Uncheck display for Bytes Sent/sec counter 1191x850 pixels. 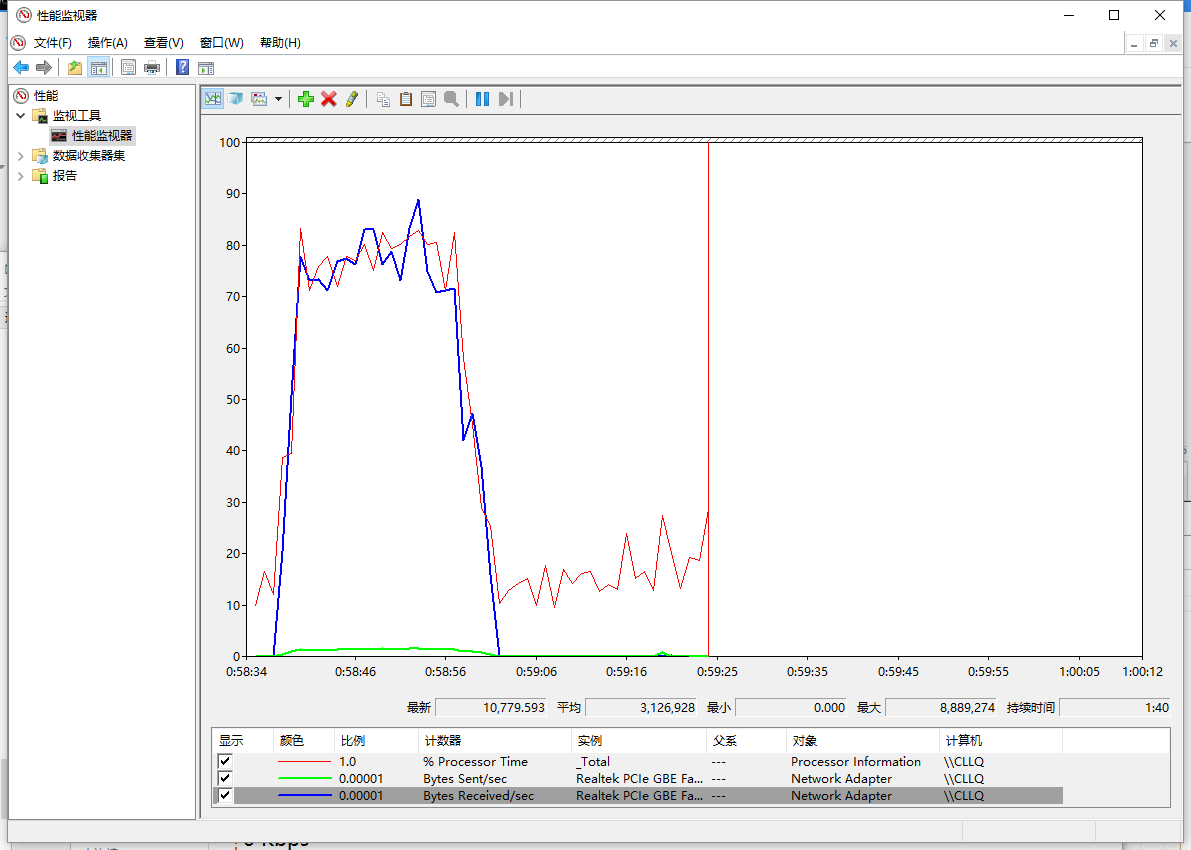point(225,778)
